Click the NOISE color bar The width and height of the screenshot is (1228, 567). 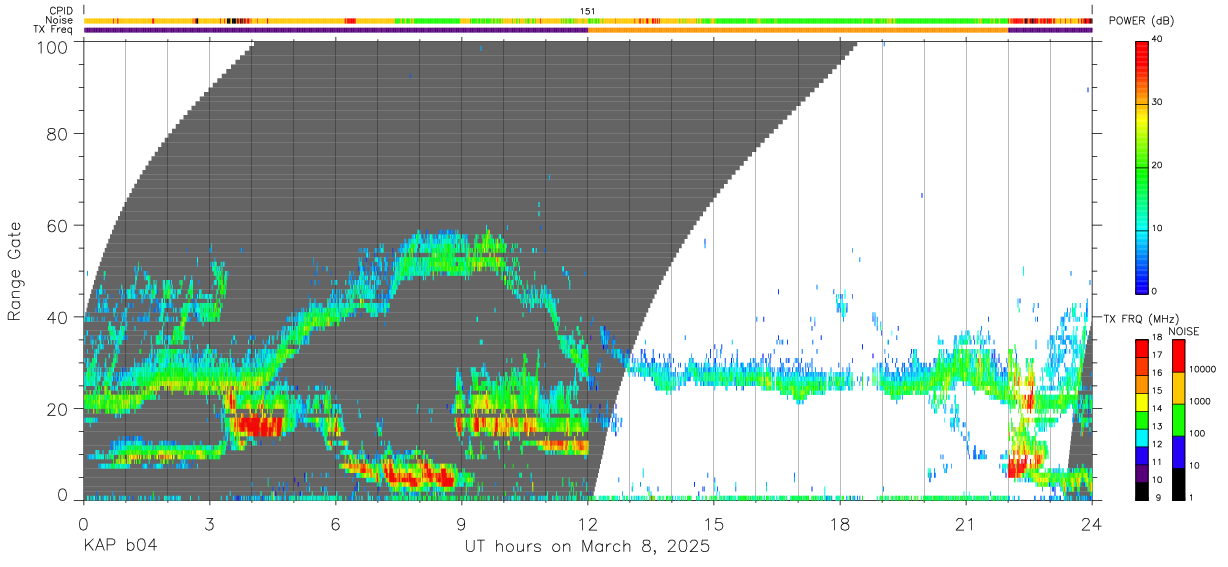click(1179, 418)
